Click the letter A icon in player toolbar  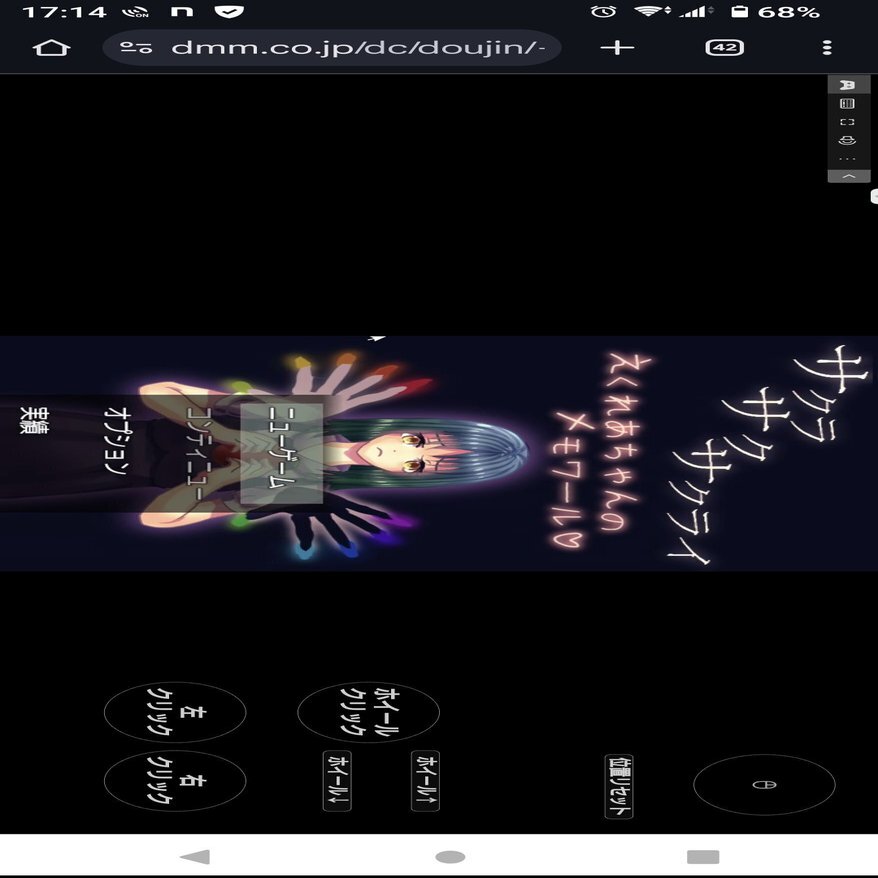pos(848,85)
